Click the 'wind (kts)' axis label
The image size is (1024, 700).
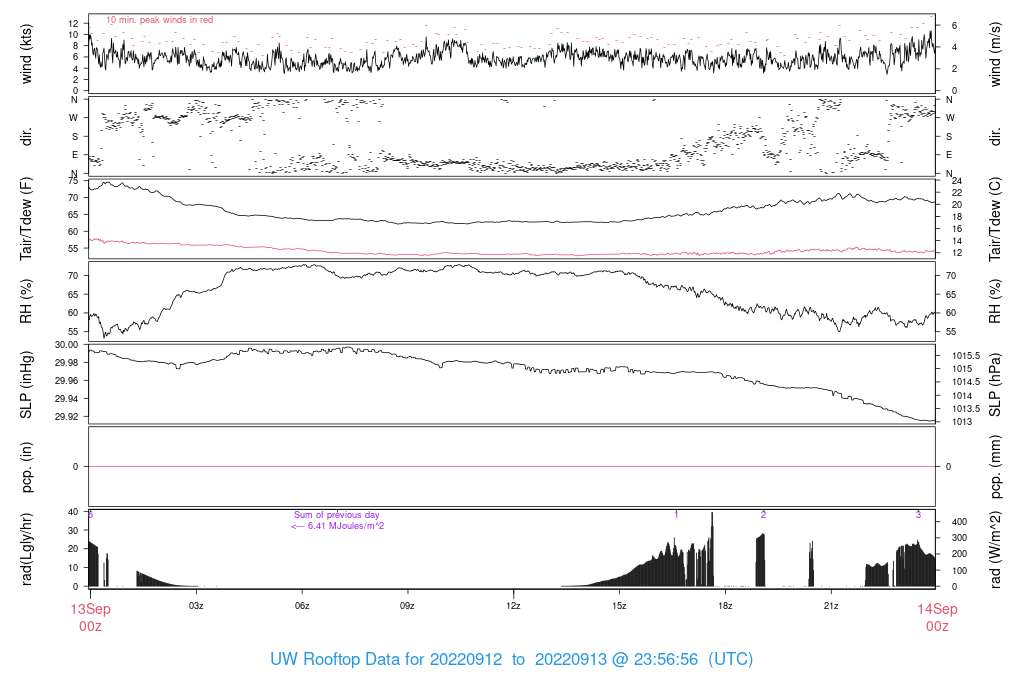26,54
